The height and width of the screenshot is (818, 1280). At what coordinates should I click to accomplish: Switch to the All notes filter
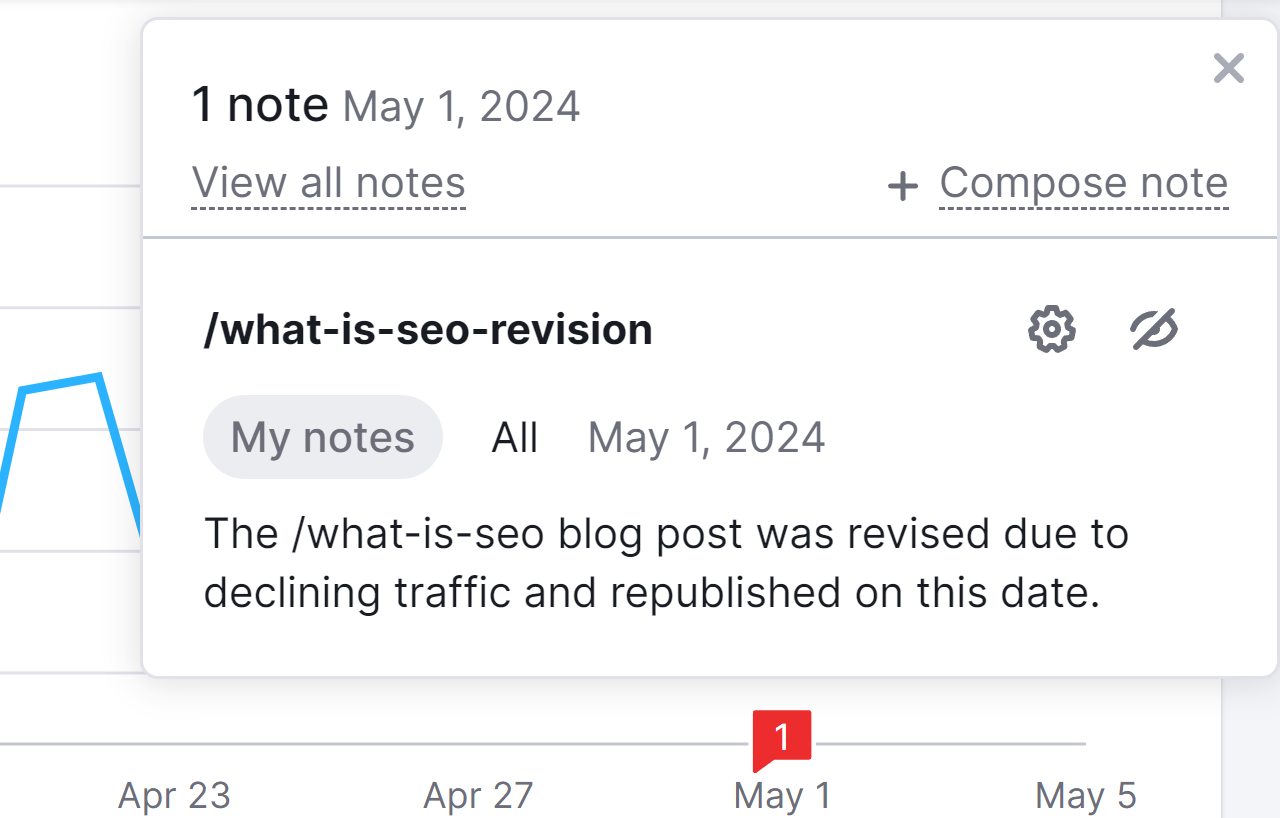coord(514,437)
